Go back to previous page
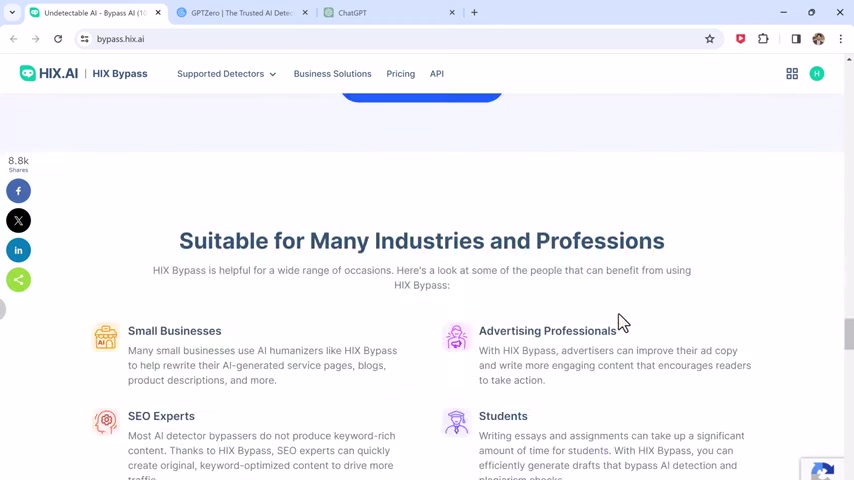The image size is (854, 480). point(14,39)
